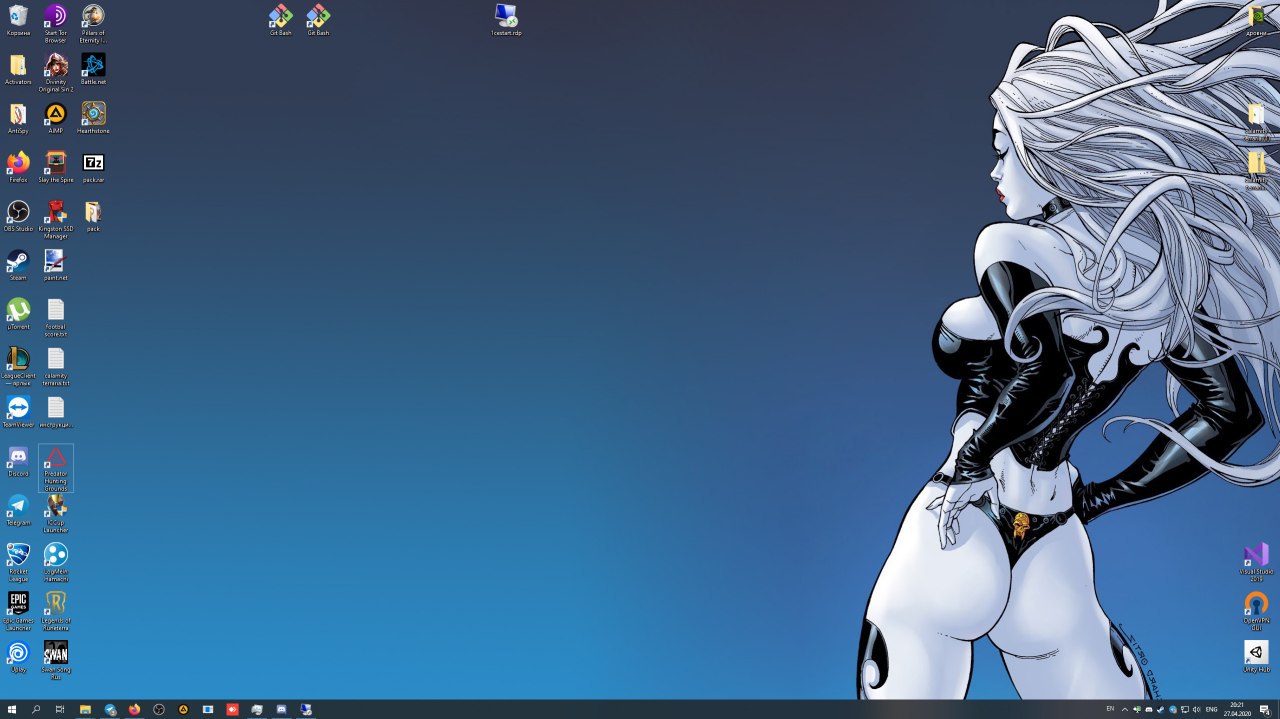Open the clock showing 20:21
The height and width of the screenshot is (719, 1280).
point(1237,709)
